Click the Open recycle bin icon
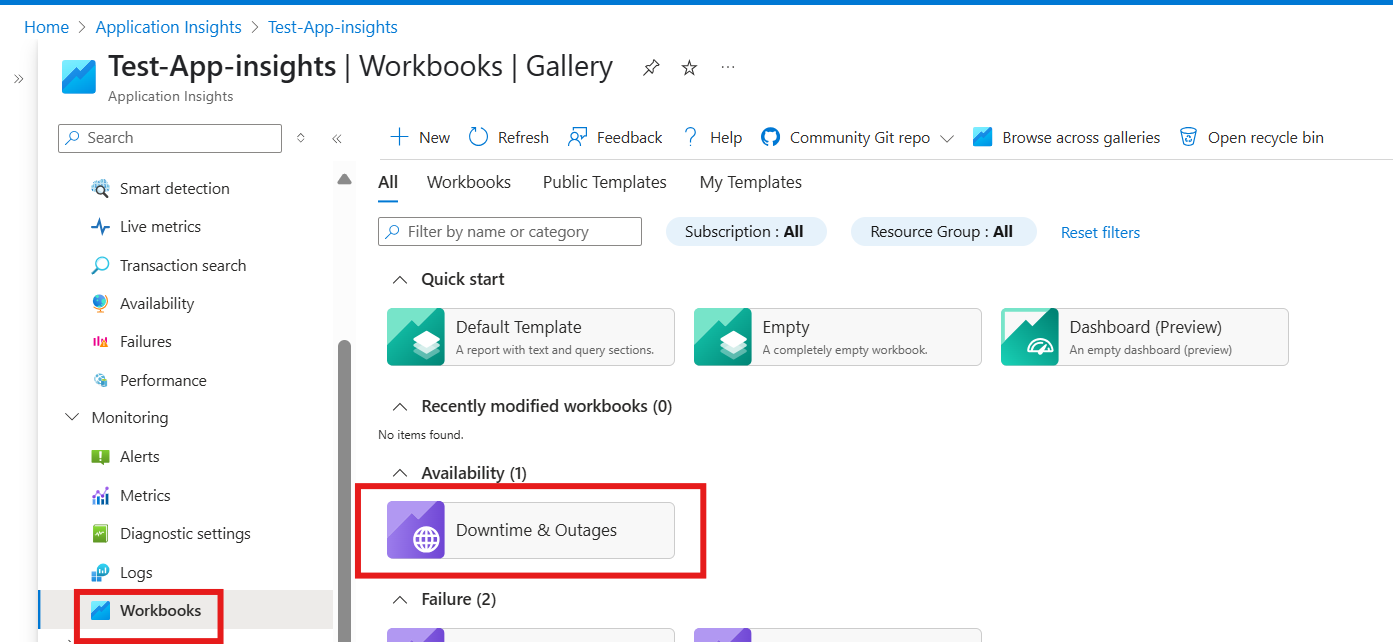The image size is (1393, 644). [1188, 137]
